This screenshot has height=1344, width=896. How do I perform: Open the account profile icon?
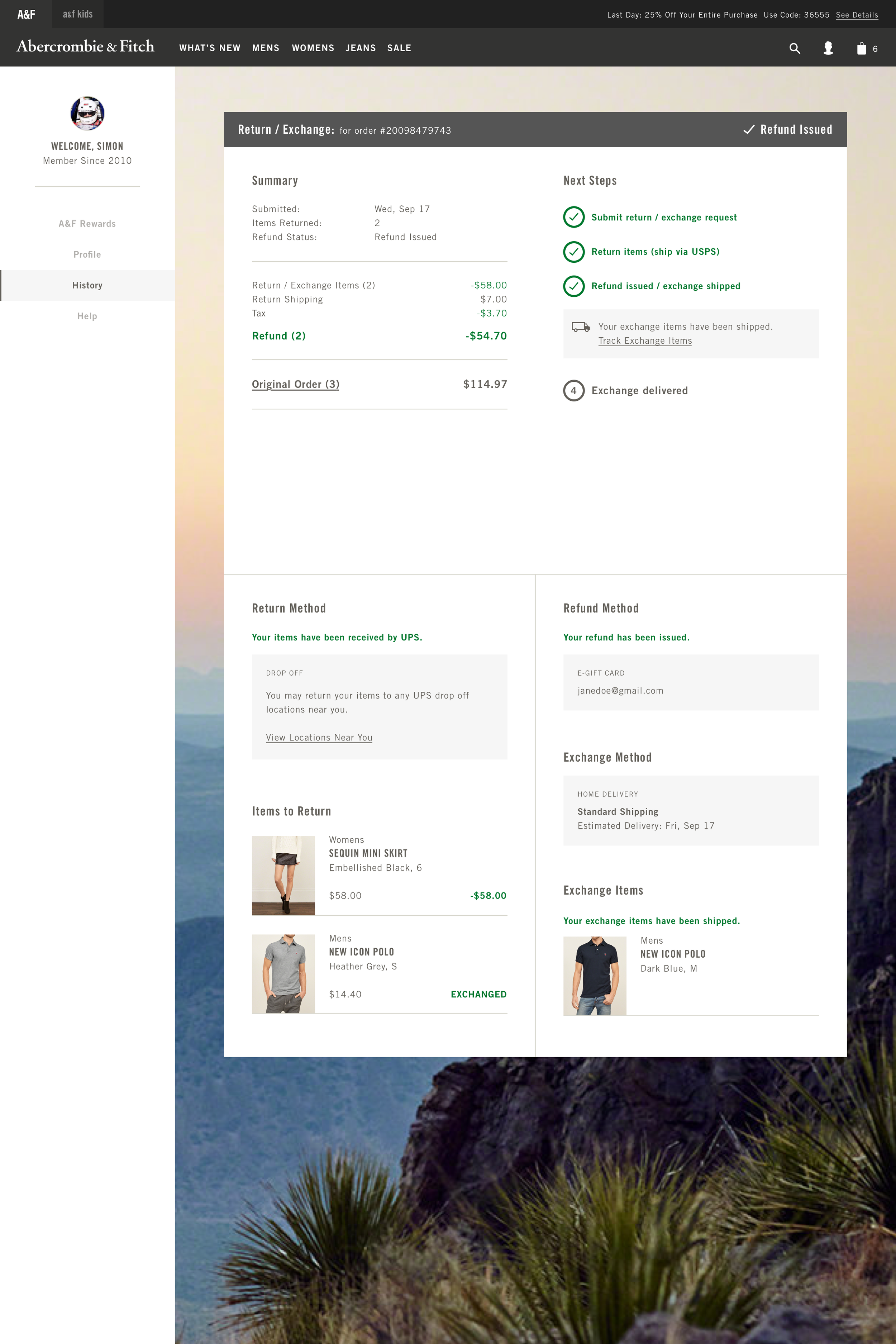click(828, 49)
